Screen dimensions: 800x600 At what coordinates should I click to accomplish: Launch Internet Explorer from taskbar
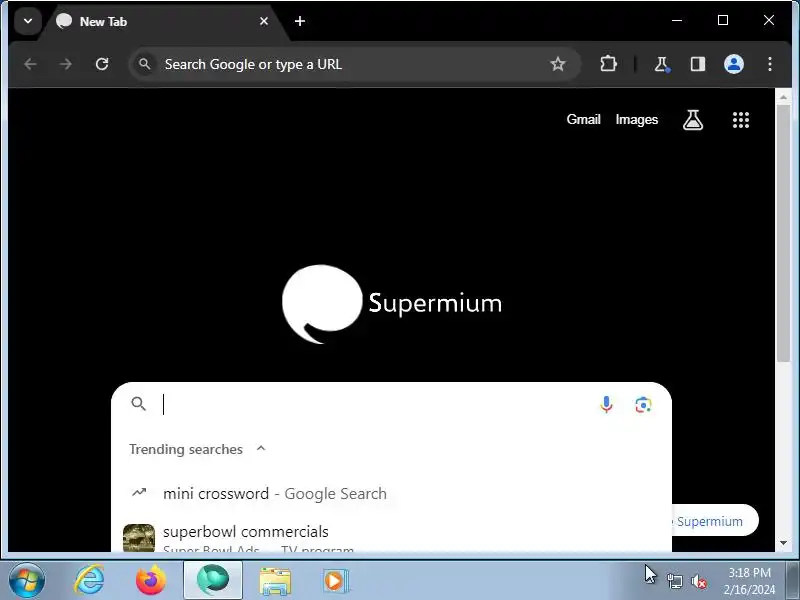coord(89,581)
